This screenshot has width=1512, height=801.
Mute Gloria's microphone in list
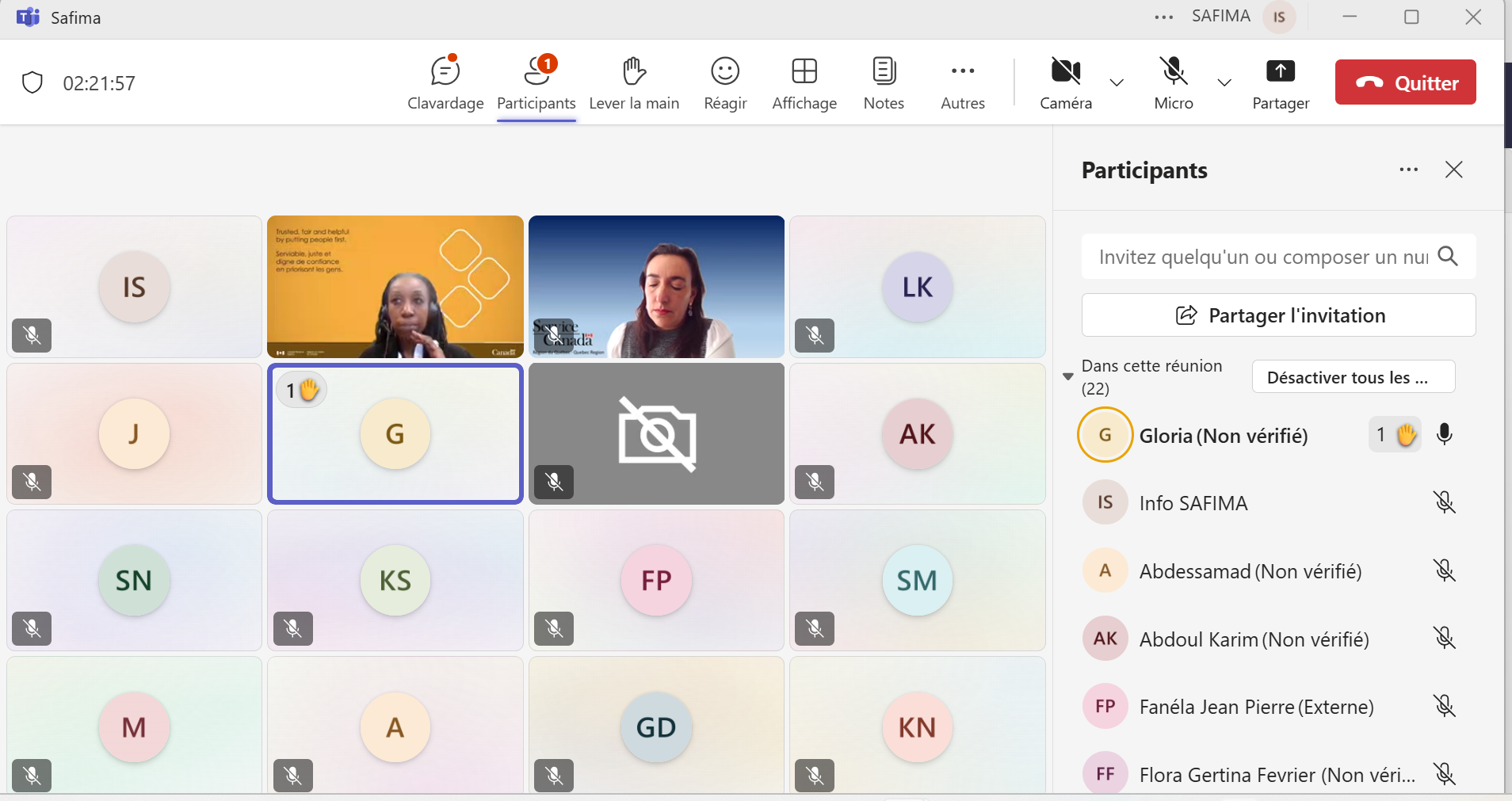(x=1445, y=434)
